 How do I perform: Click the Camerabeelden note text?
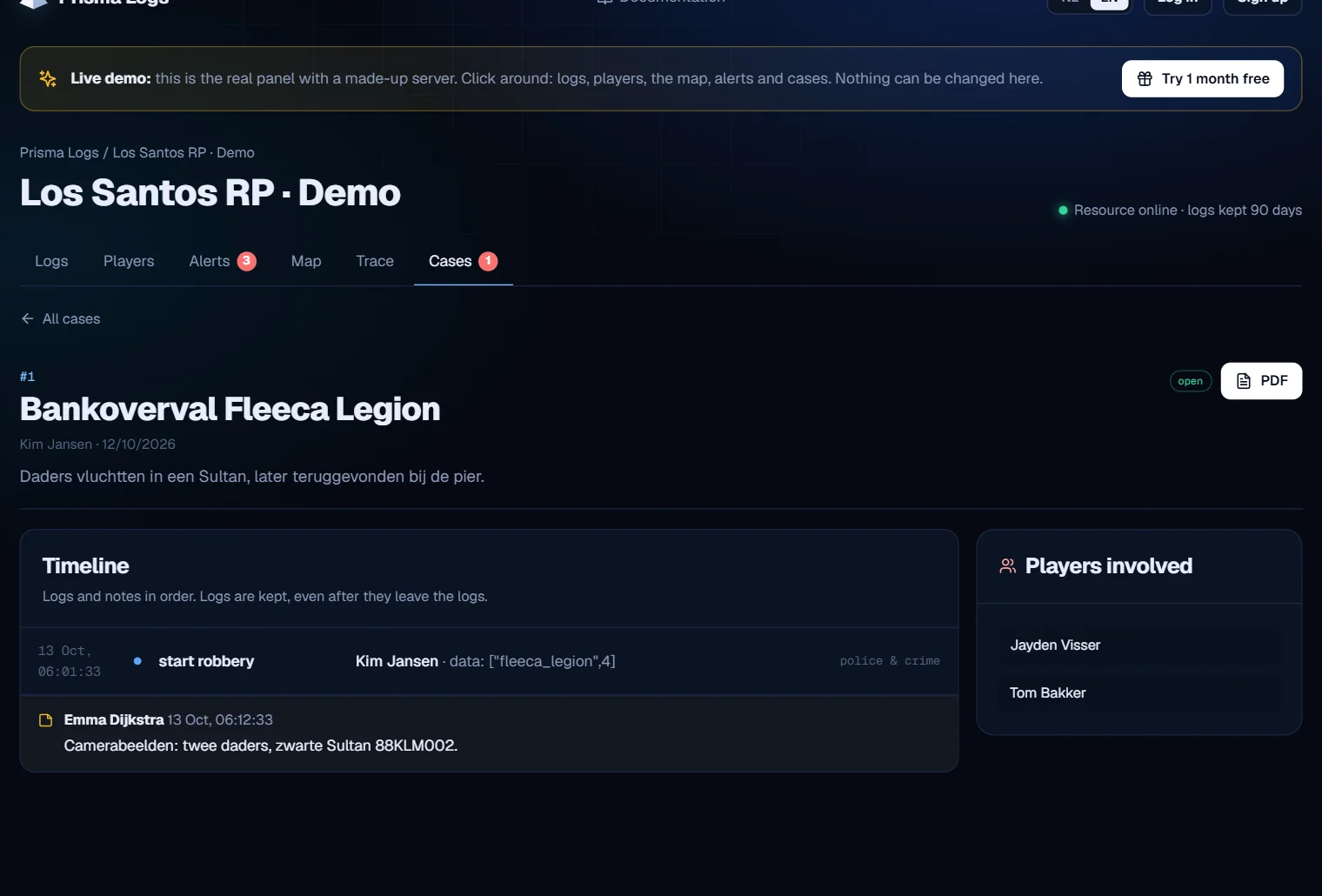[x=261, y=746]
